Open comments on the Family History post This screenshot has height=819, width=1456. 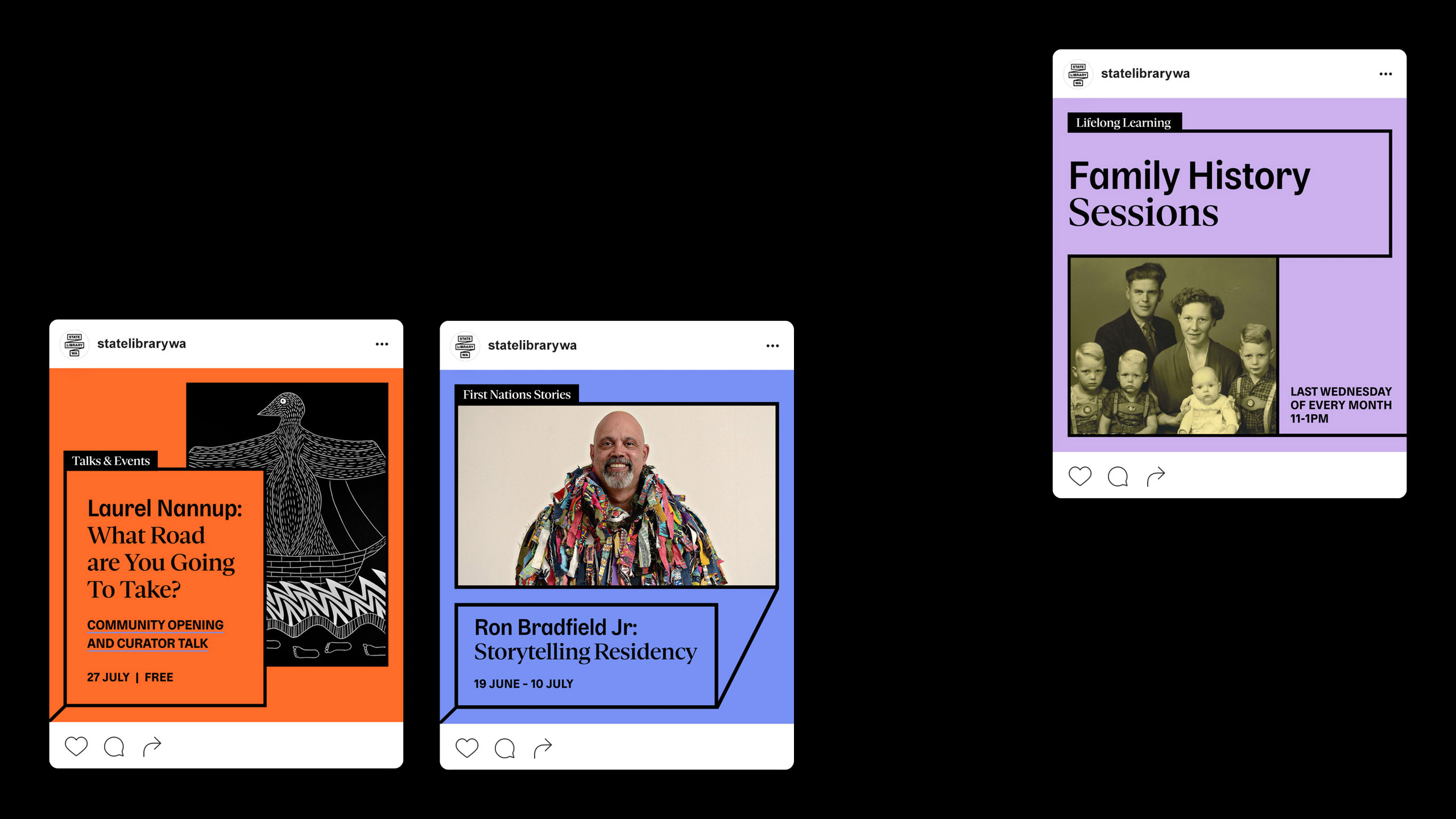[x=1118, y=477]
